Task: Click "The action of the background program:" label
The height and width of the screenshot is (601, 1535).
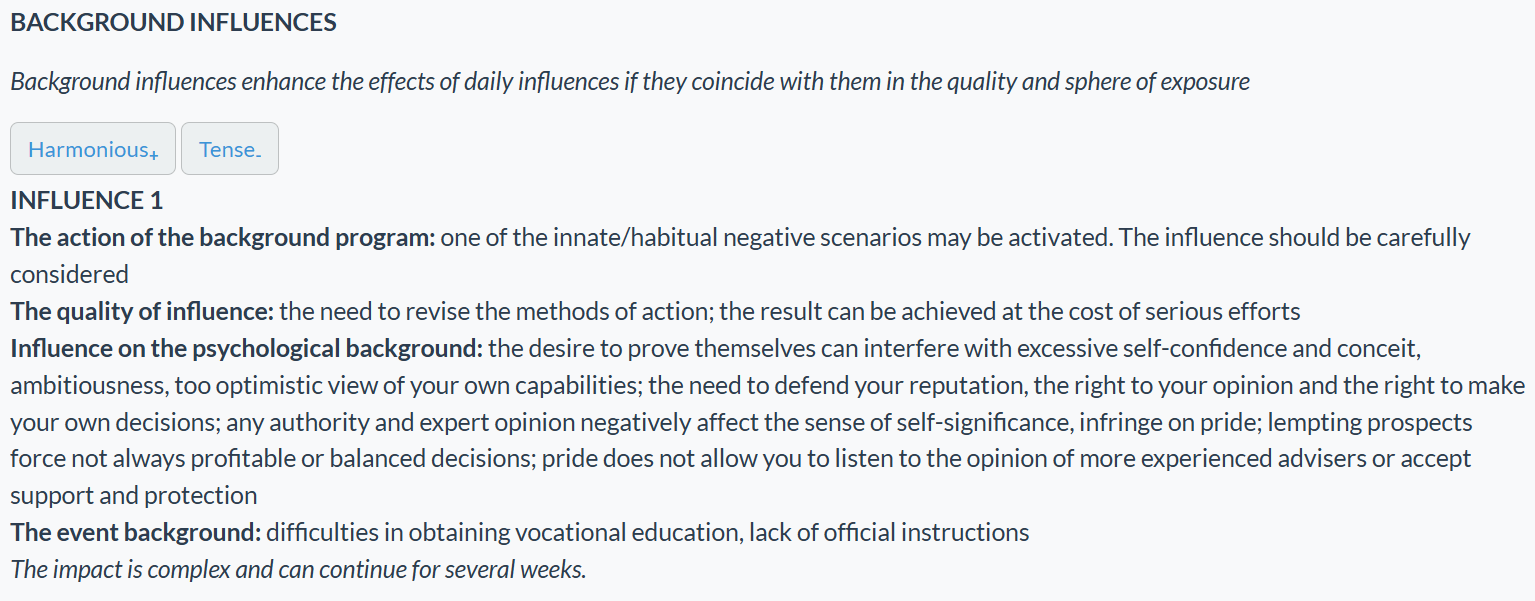Action: [222, 238]
